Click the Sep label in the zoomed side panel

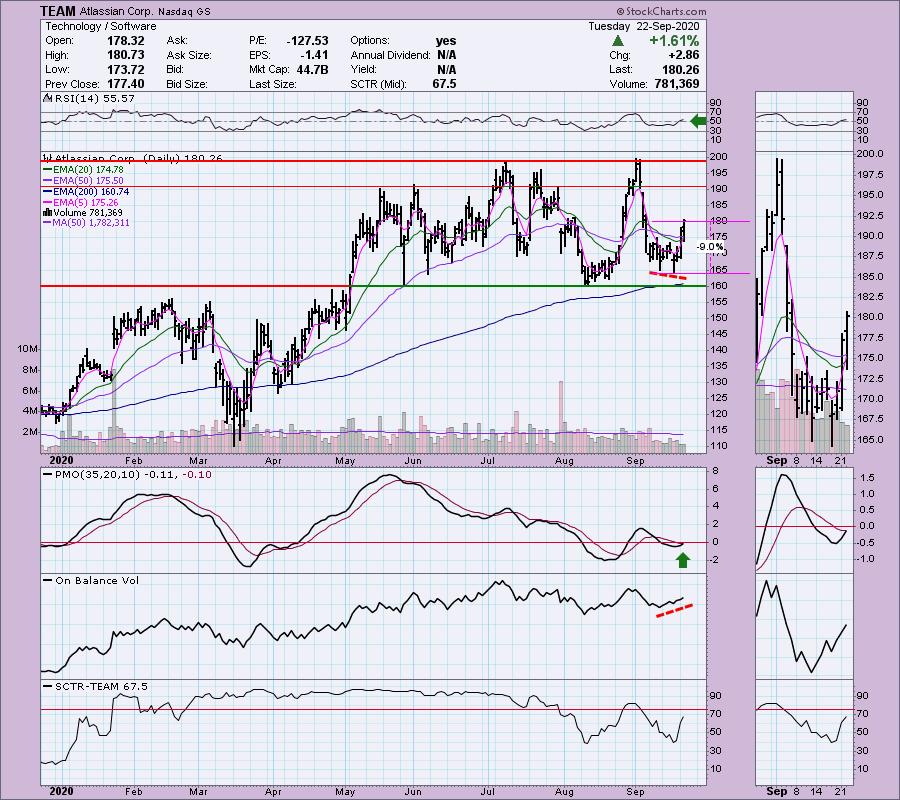tap(776, 460)
